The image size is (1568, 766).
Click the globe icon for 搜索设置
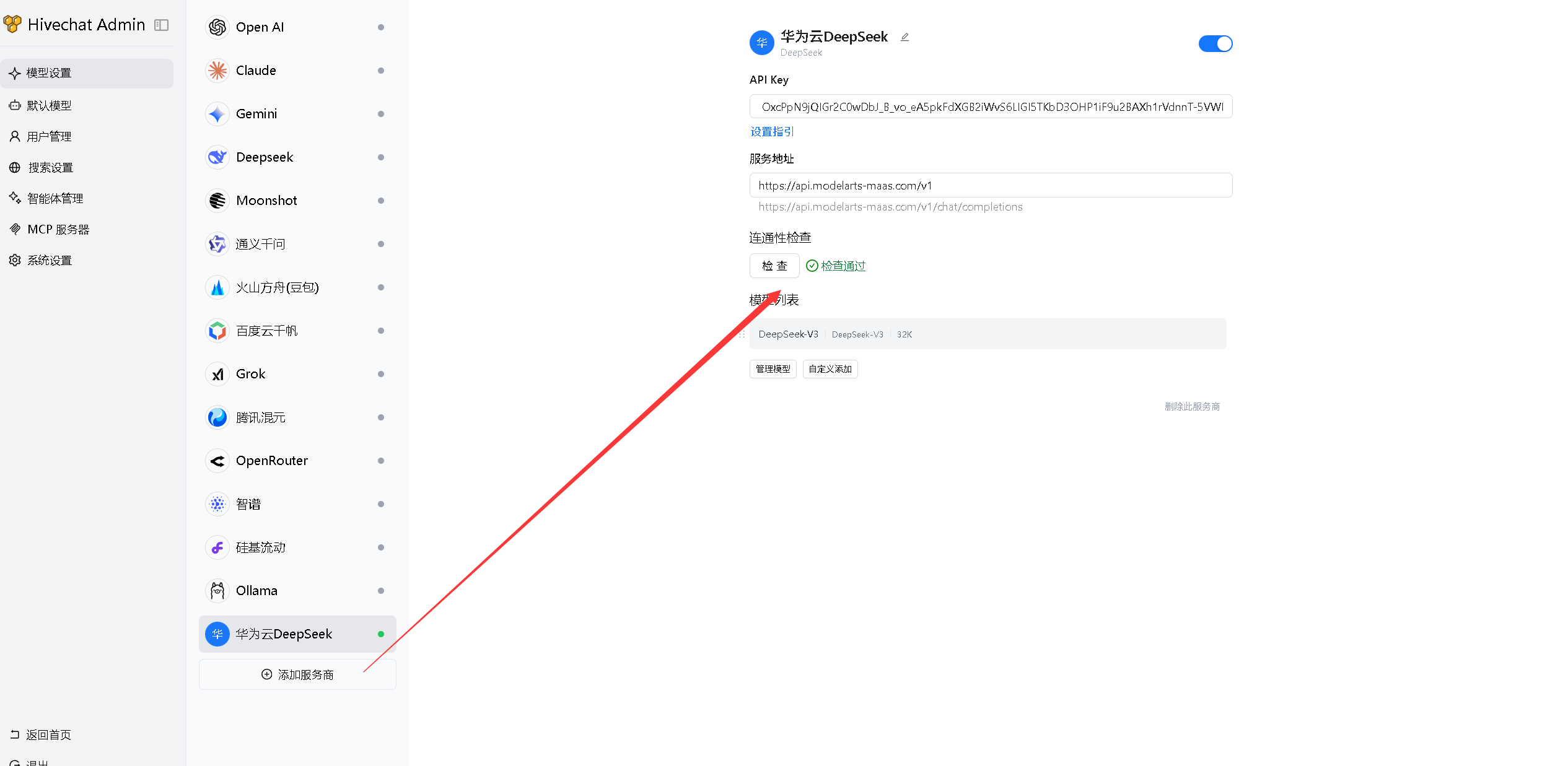[15, 167]
